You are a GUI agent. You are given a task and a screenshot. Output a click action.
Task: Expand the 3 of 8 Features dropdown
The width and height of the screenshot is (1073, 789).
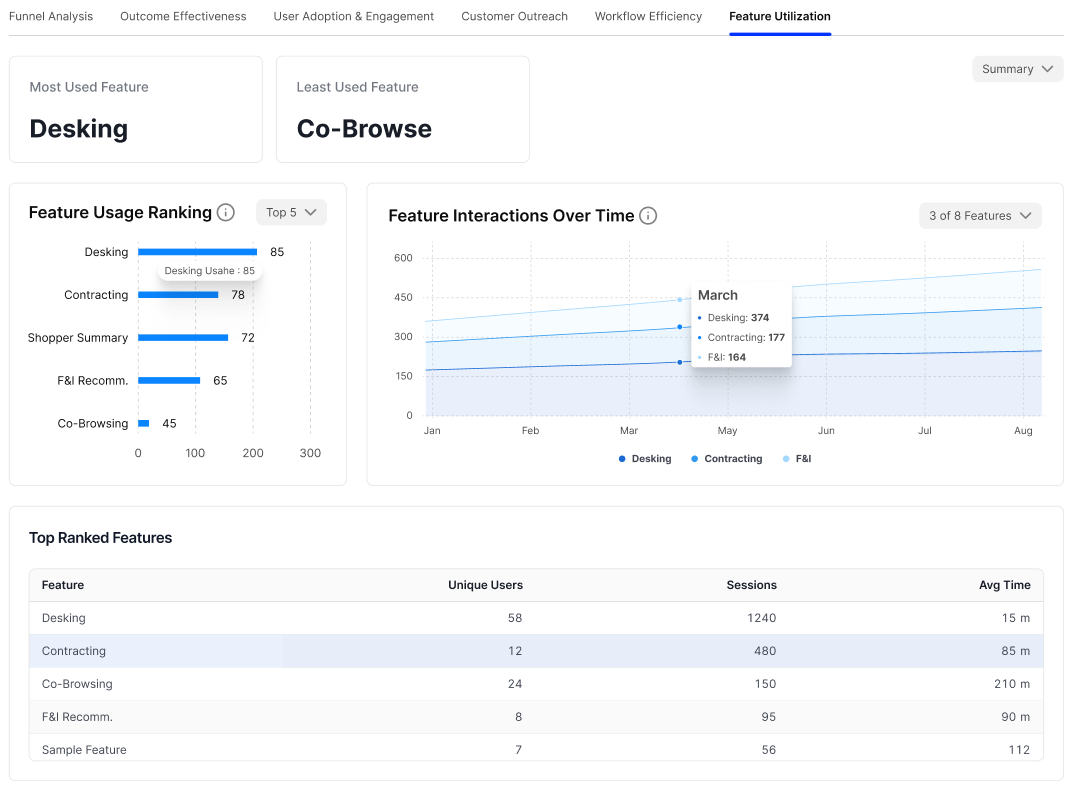[x=980, y=216]
